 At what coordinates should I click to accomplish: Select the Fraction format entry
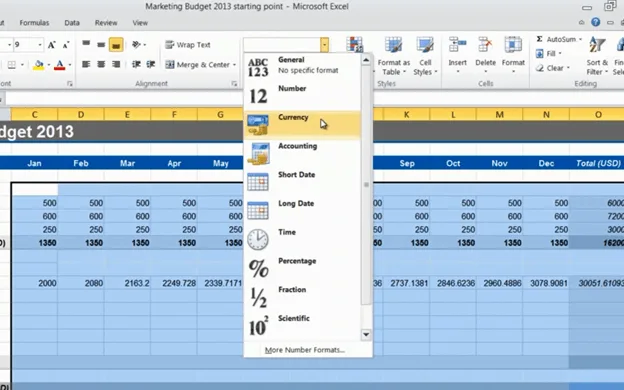click(x=302, y=297)
